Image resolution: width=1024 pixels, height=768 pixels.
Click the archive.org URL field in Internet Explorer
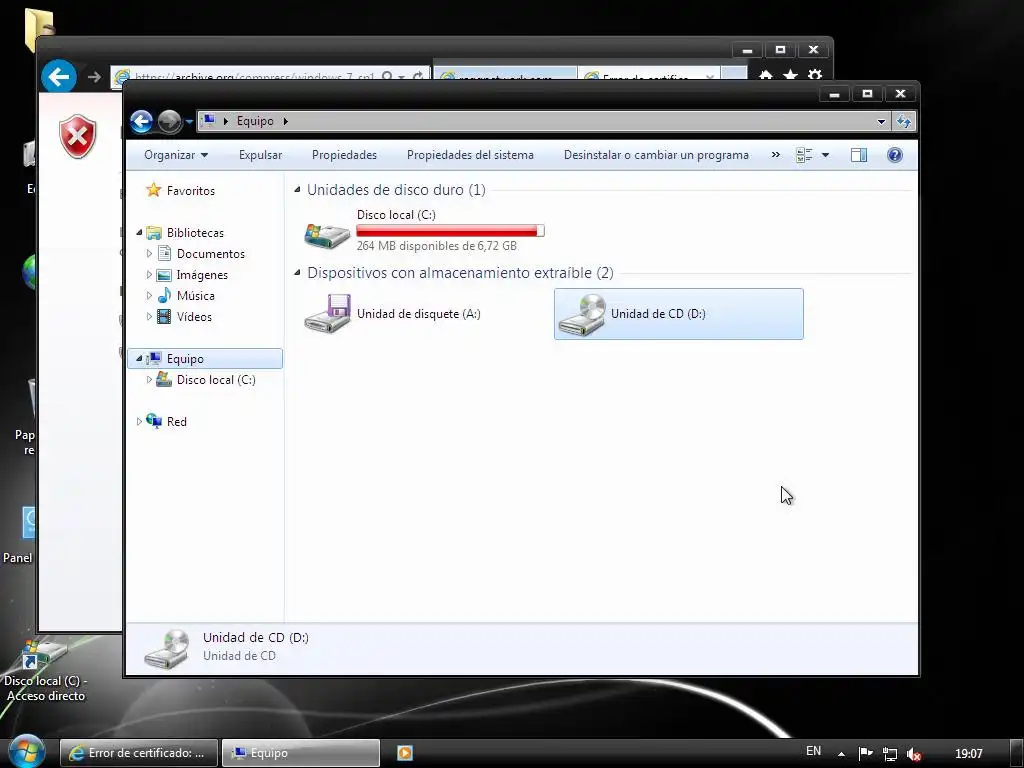tap(255, 76)
